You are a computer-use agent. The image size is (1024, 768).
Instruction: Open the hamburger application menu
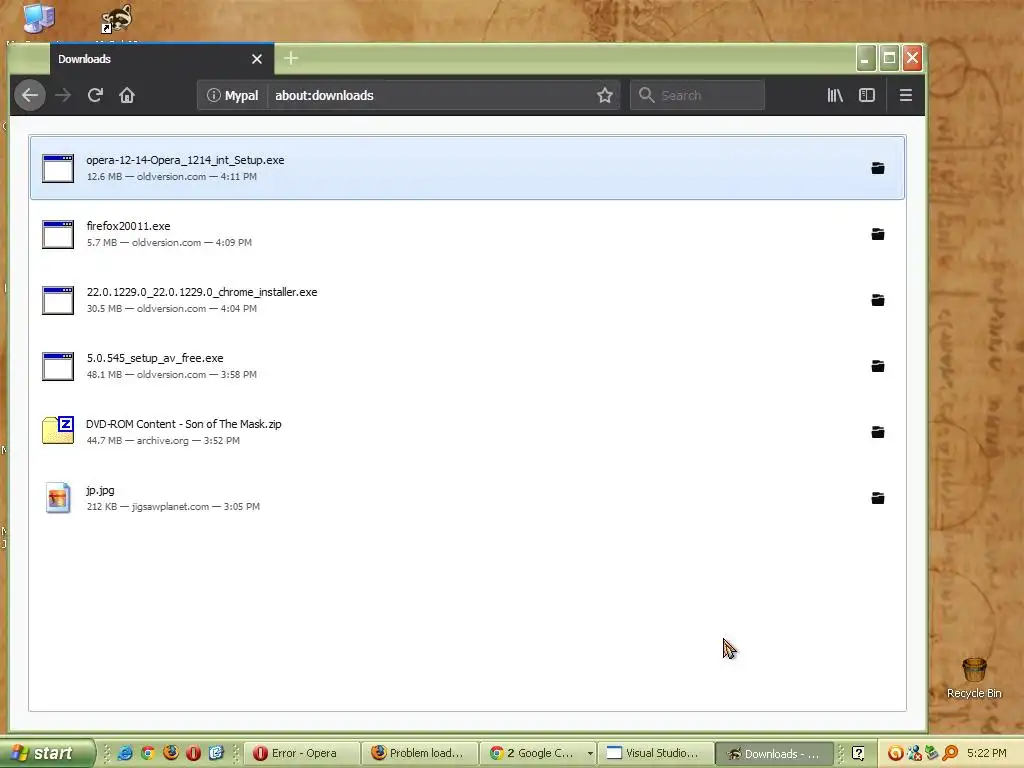coord(906,95)
